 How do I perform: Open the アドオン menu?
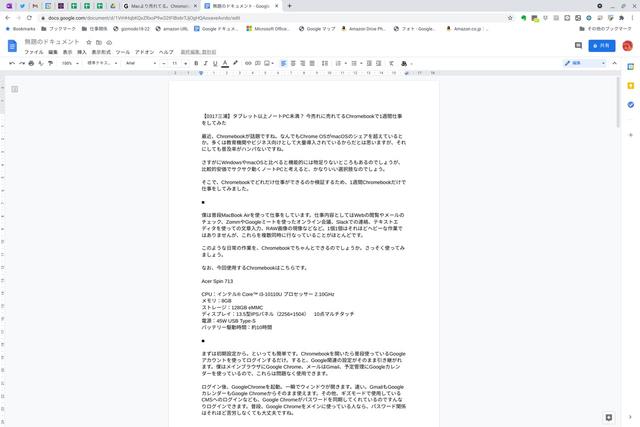click(144, 52)
